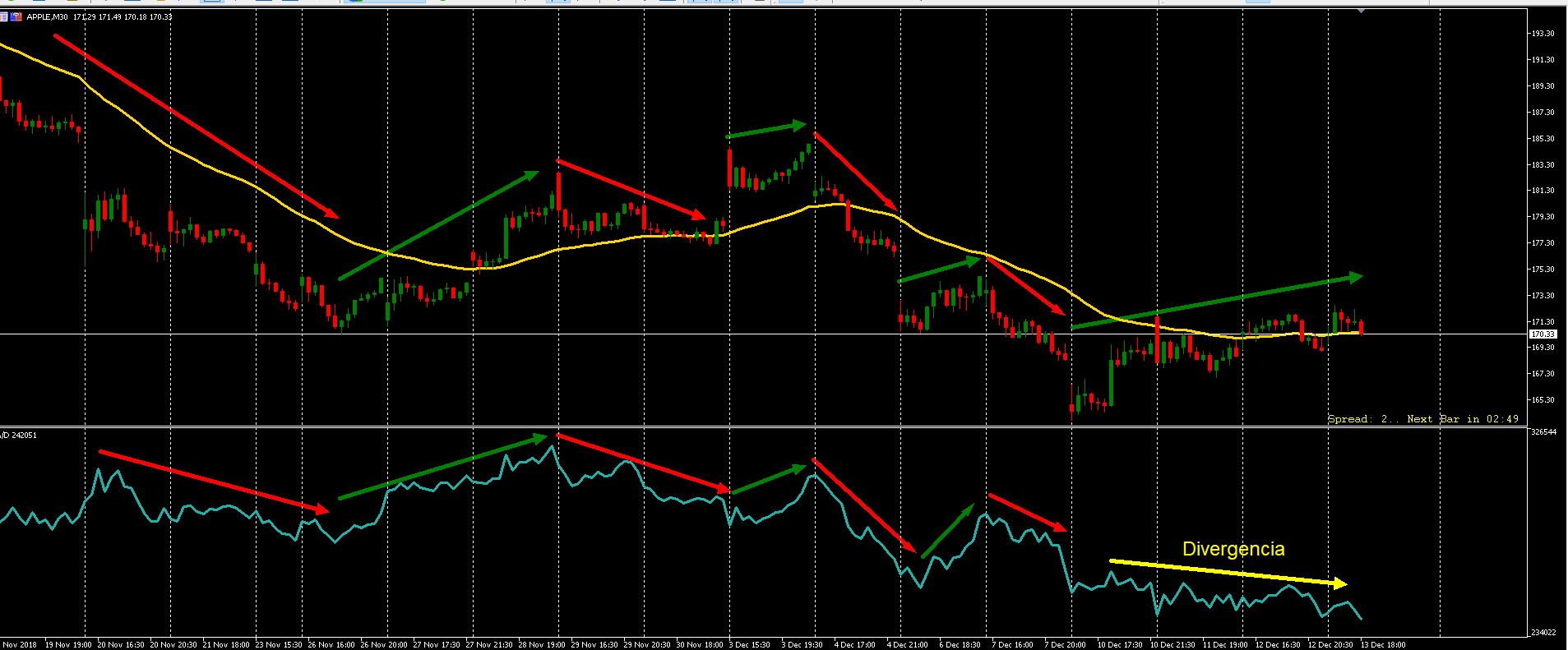This screenshot has width=1568, height=650.
Task: Click the 193.30 price scale label
Action: point(1543,34)
